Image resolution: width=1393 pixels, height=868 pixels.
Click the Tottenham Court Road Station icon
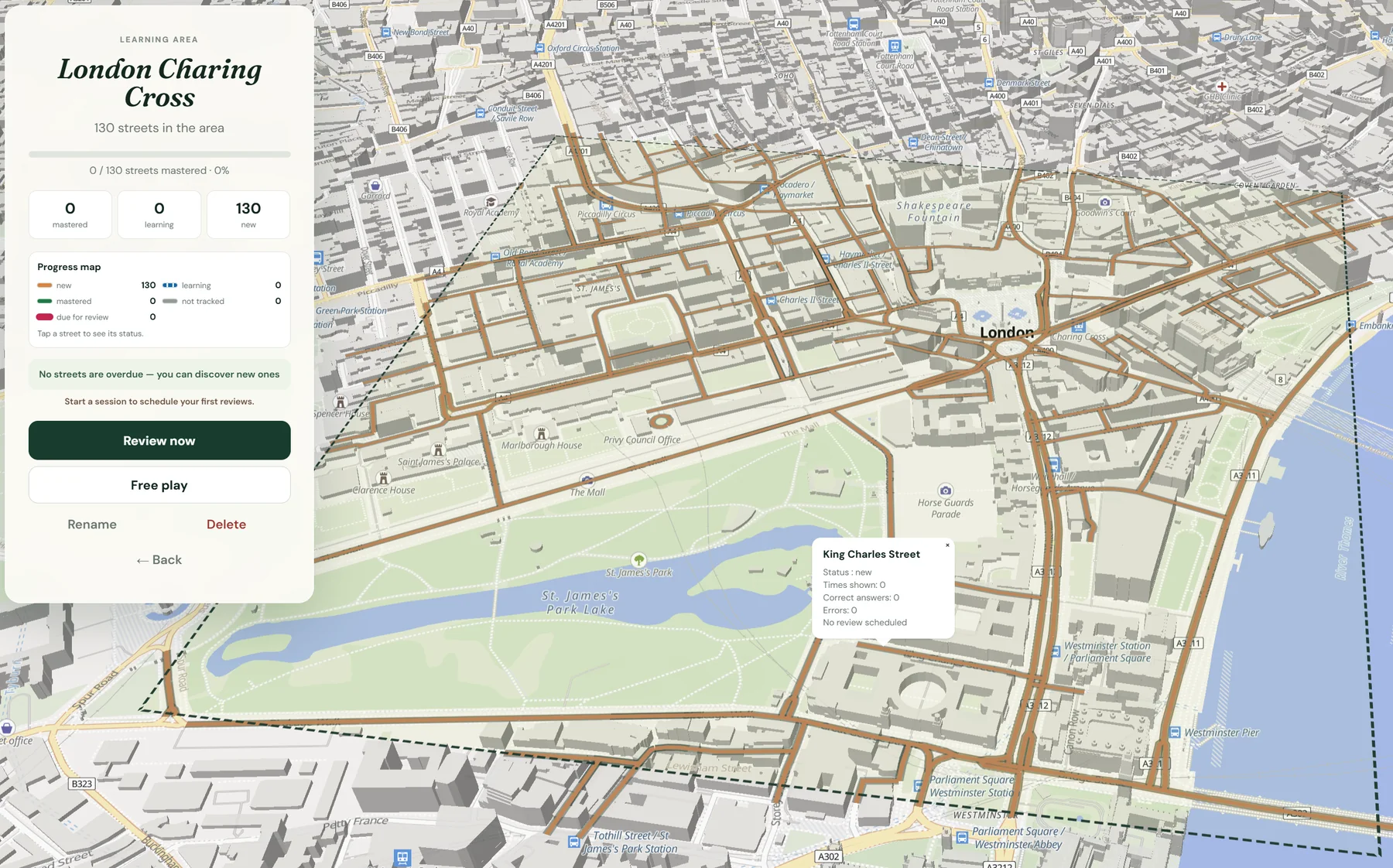(x=854, y=24)
